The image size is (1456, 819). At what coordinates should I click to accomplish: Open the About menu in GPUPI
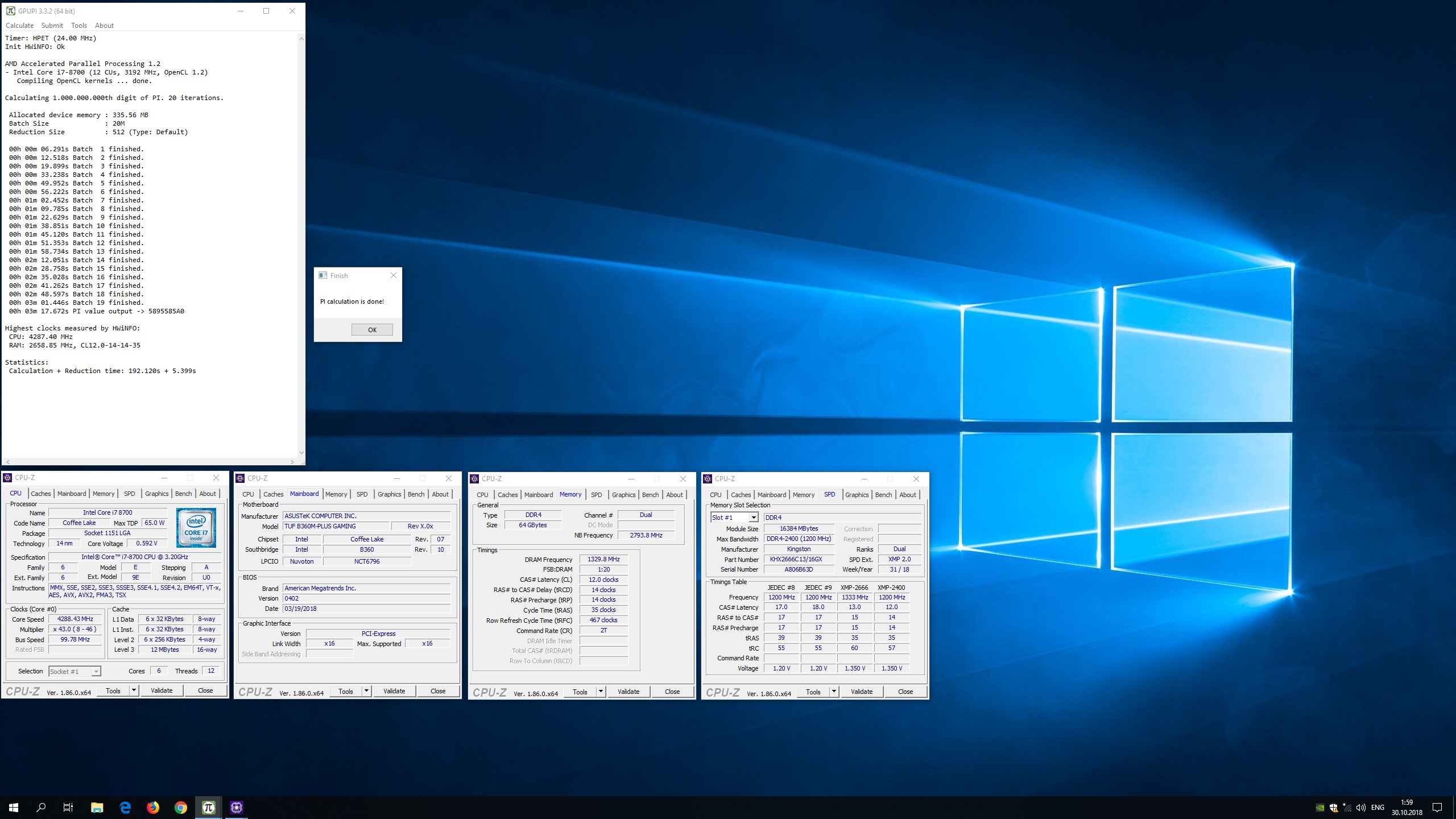point(104,26)
